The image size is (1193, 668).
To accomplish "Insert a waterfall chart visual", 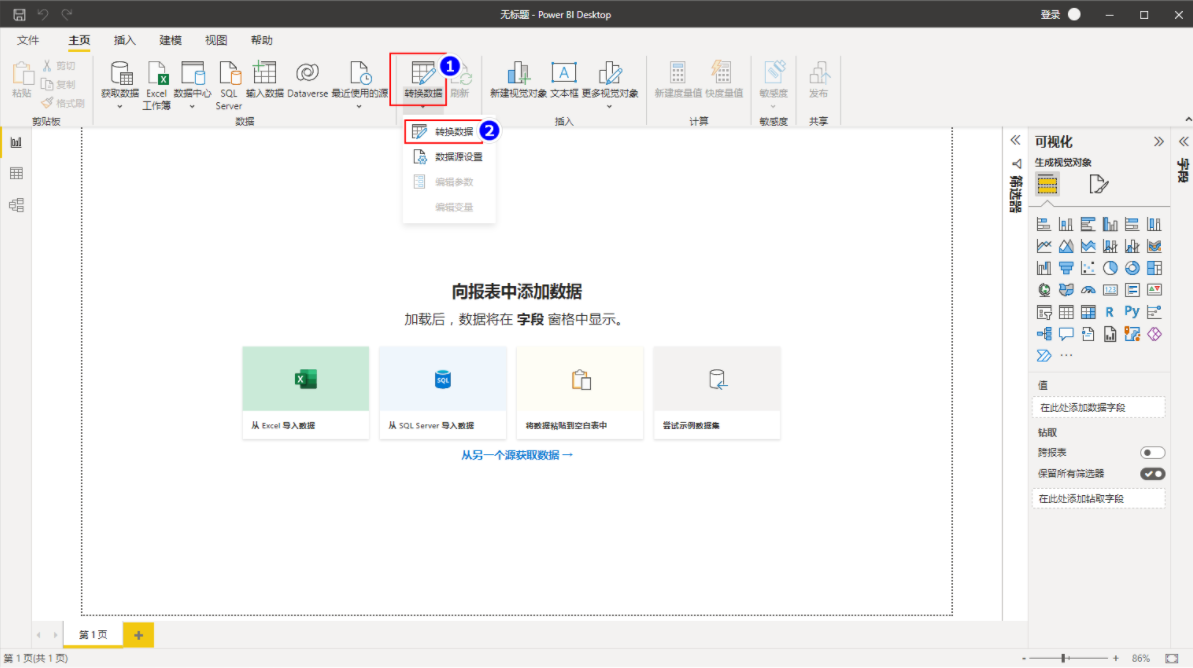I will pos(1044,269).
